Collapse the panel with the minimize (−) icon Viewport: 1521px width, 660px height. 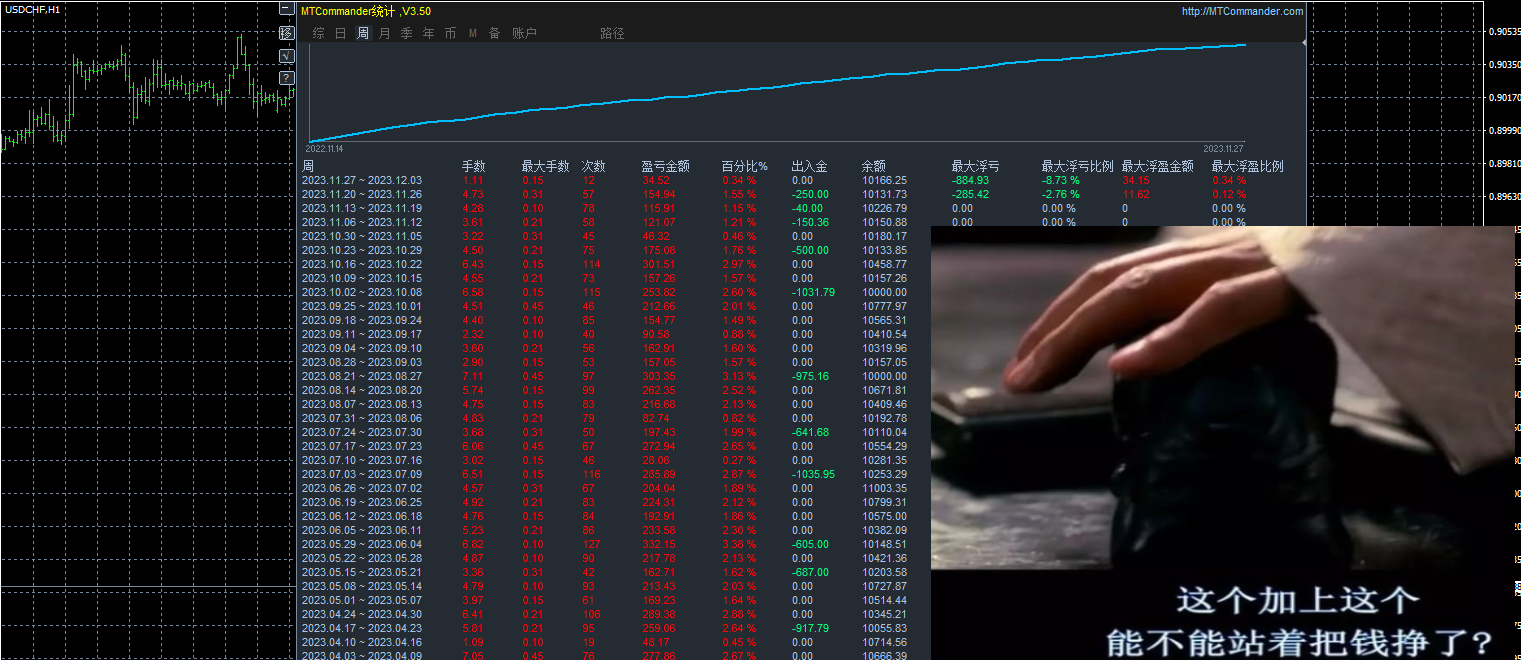[x=286, y=7]
